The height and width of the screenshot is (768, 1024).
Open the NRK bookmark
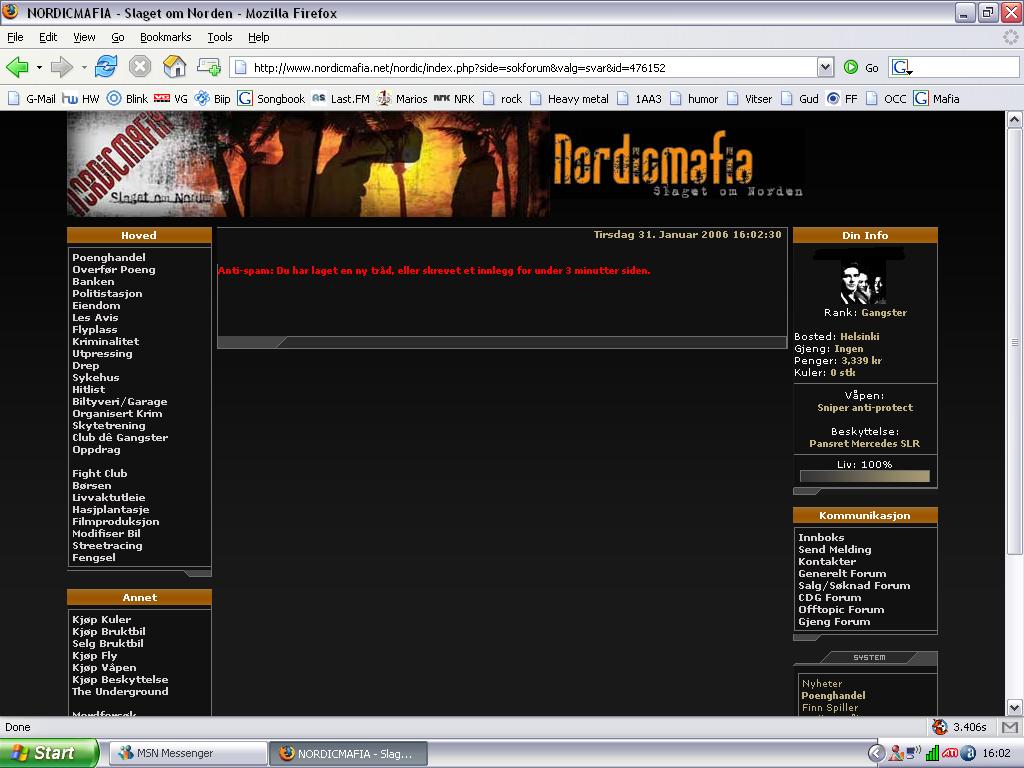click(455, 99)
